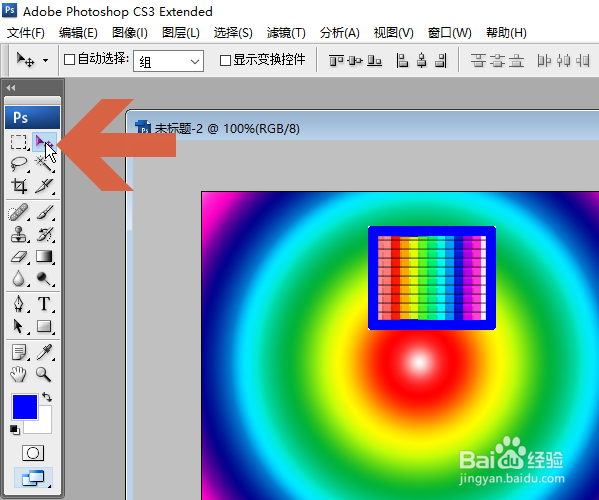
Task: Click Align Bottom Edges button
Action: click(x=374, y=60)
